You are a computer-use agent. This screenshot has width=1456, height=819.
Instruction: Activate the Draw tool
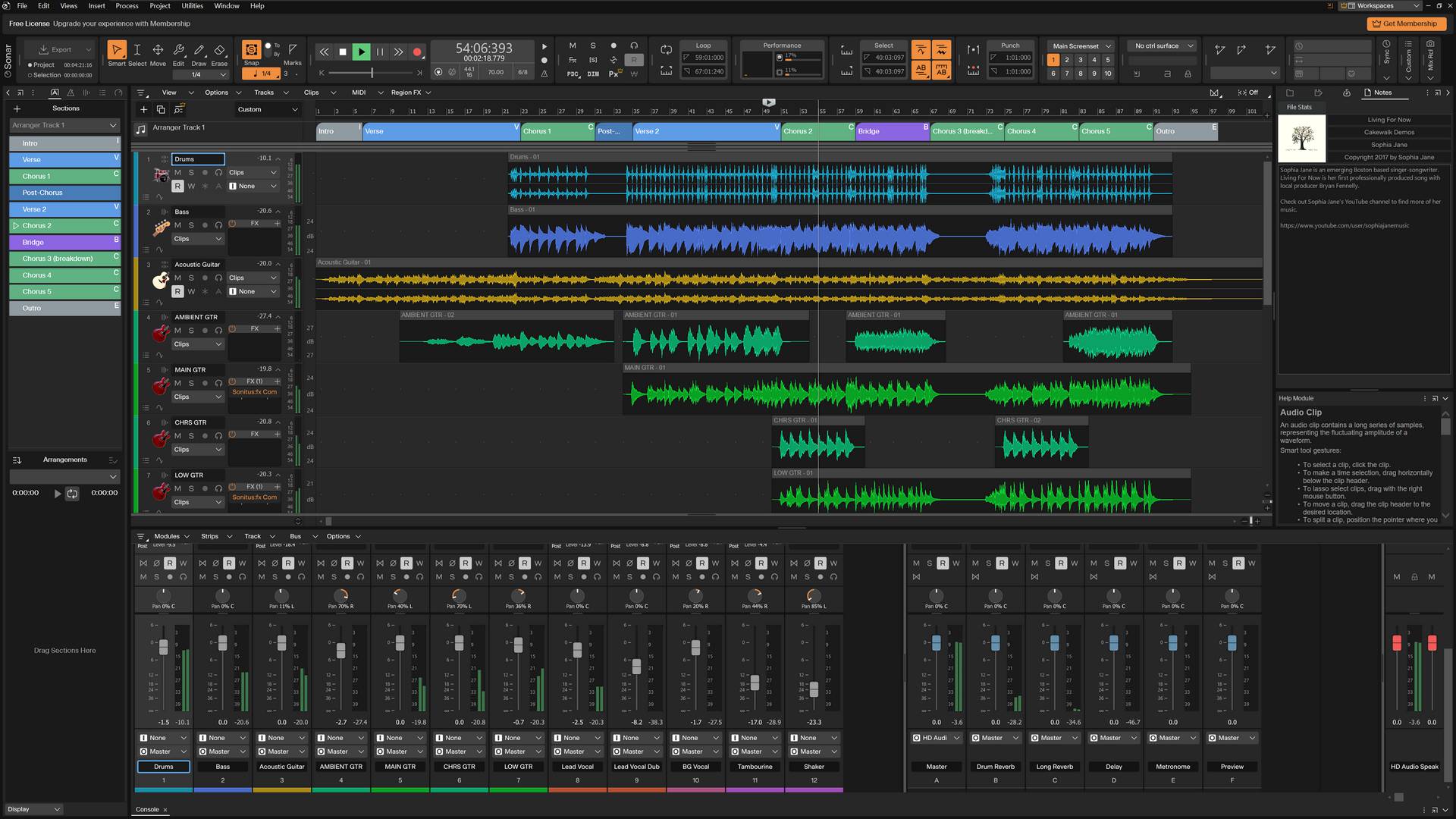tap(199, 52)
